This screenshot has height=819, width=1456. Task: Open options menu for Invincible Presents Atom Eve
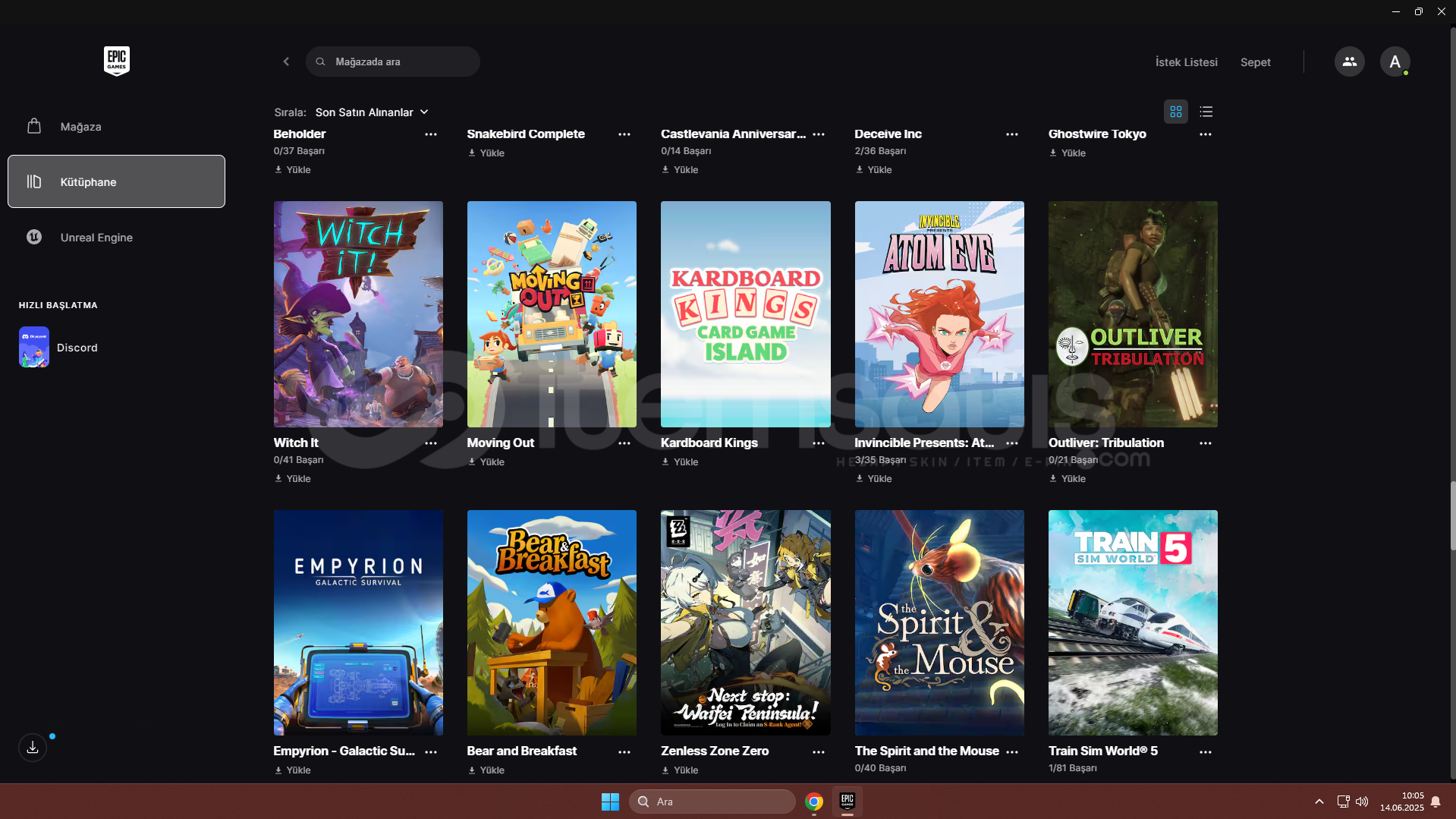pos(1012,443)
